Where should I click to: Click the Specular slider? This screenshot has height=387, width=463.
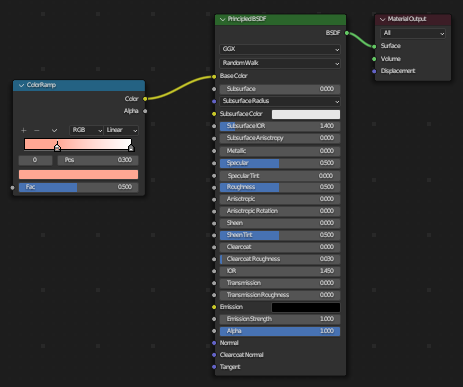pos(280,163)
